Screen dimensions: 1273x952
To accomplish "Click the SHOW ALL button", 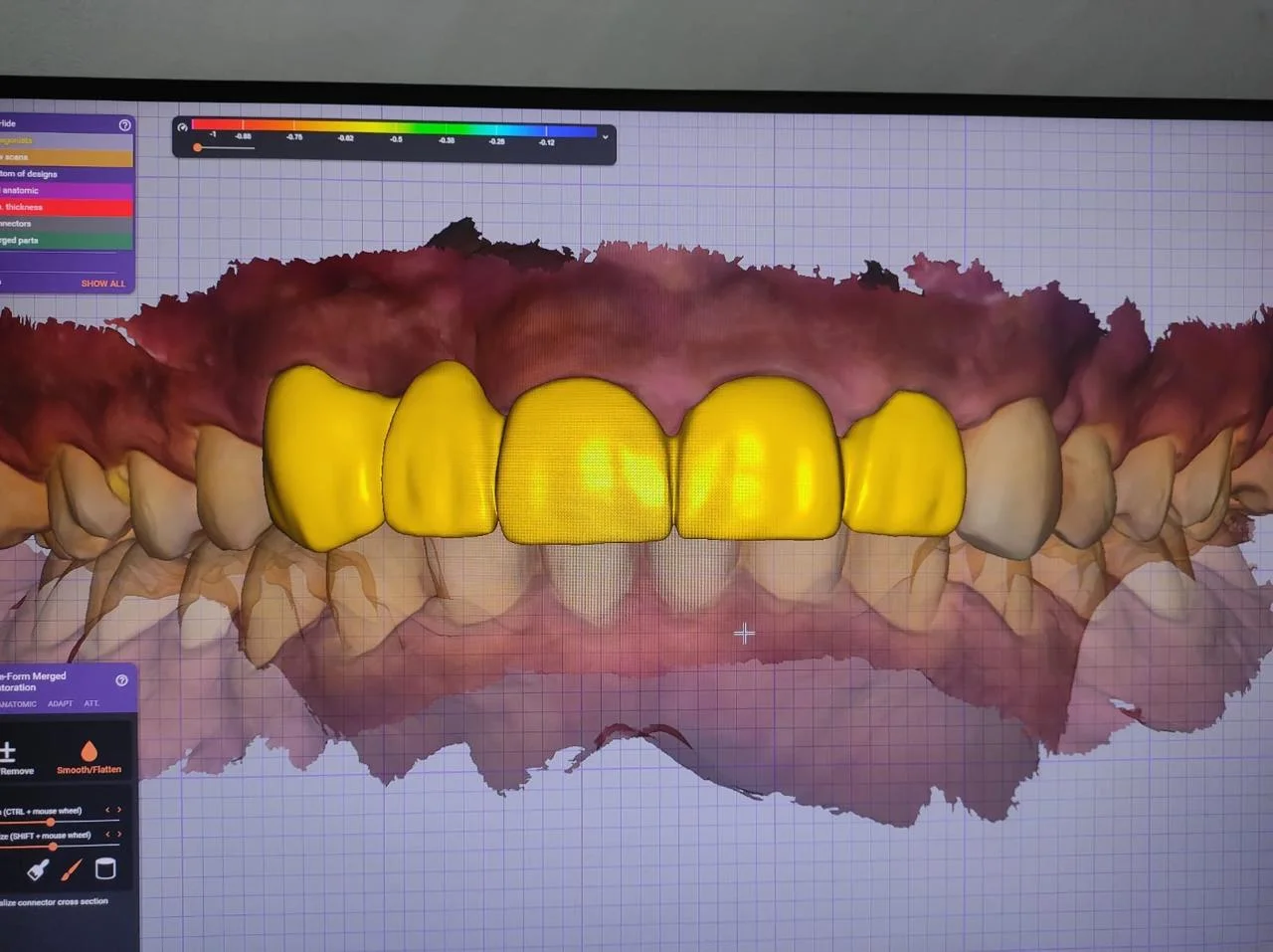I will [103, 284].
